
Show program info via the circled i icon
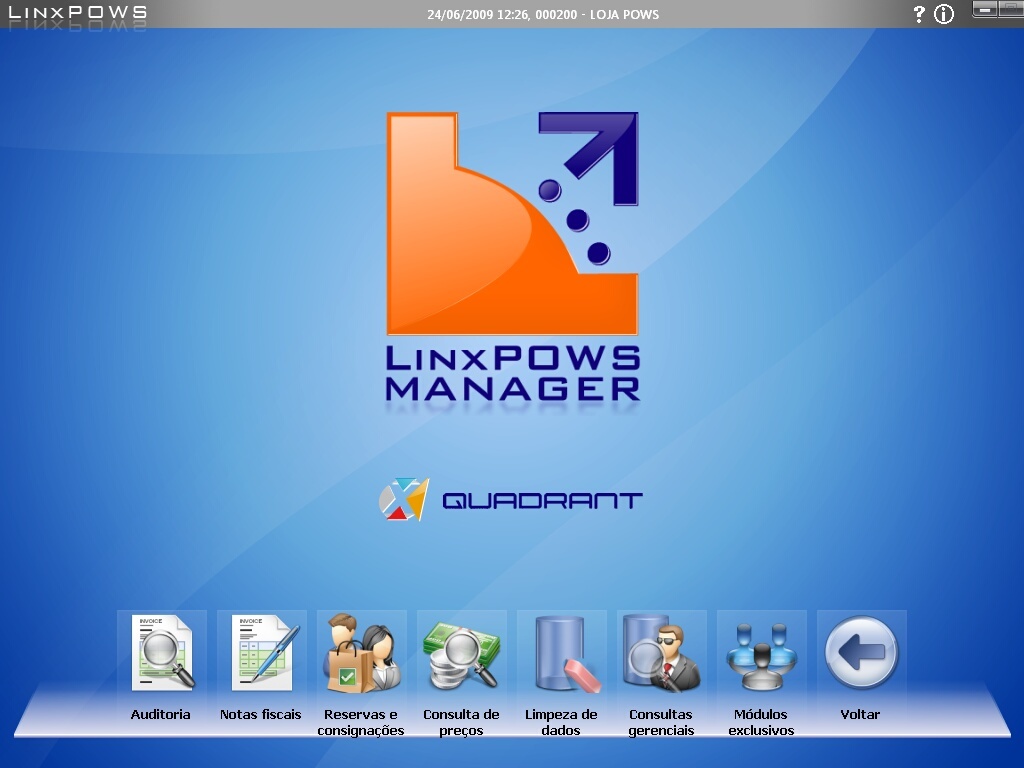click(944, 14)
